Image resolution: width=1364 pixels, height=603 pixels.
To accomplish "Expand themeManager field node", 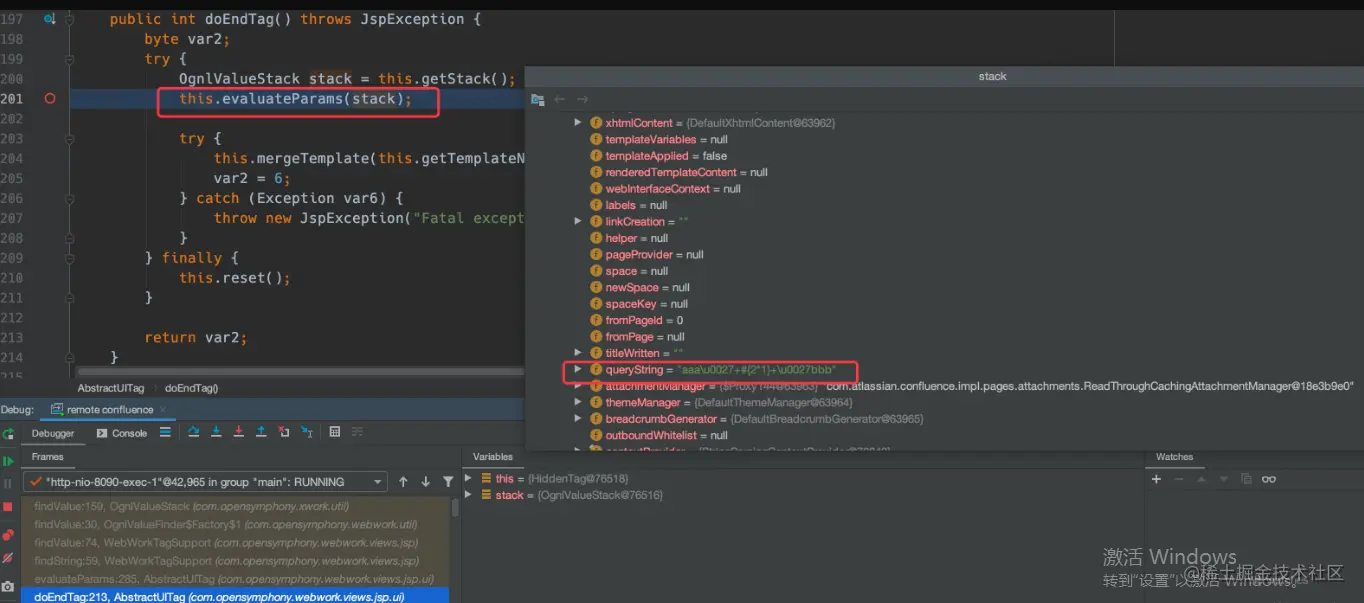I will [x=577, y=402].
